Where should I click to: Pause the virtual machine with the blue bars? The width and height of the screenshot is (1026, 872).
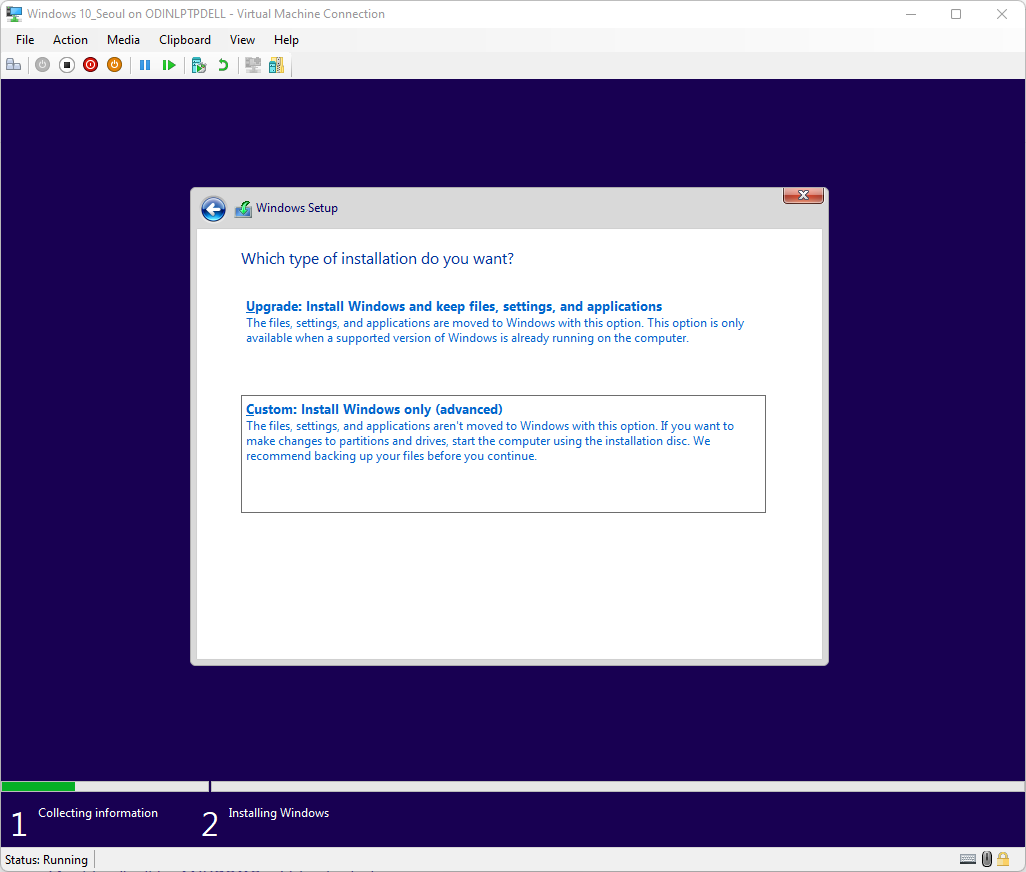pyautogui.click(x=145, y=65)
